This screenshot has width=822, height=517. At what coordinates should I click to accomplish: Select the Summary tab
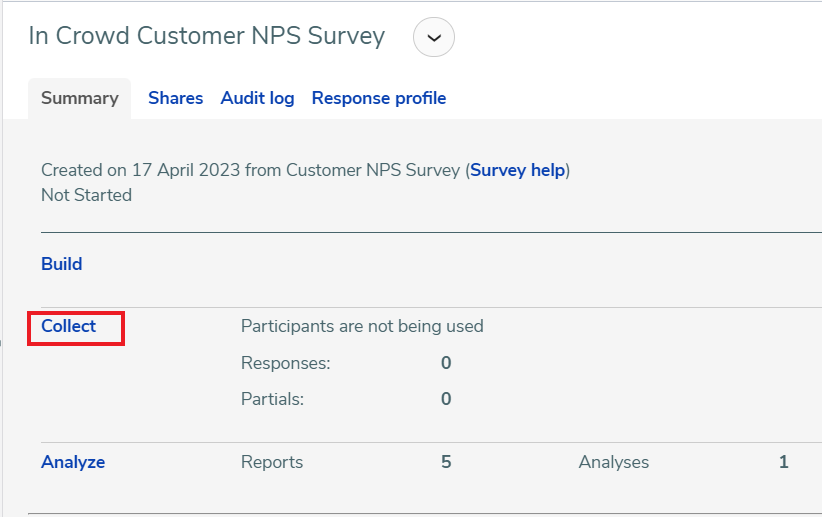(80, 99)
